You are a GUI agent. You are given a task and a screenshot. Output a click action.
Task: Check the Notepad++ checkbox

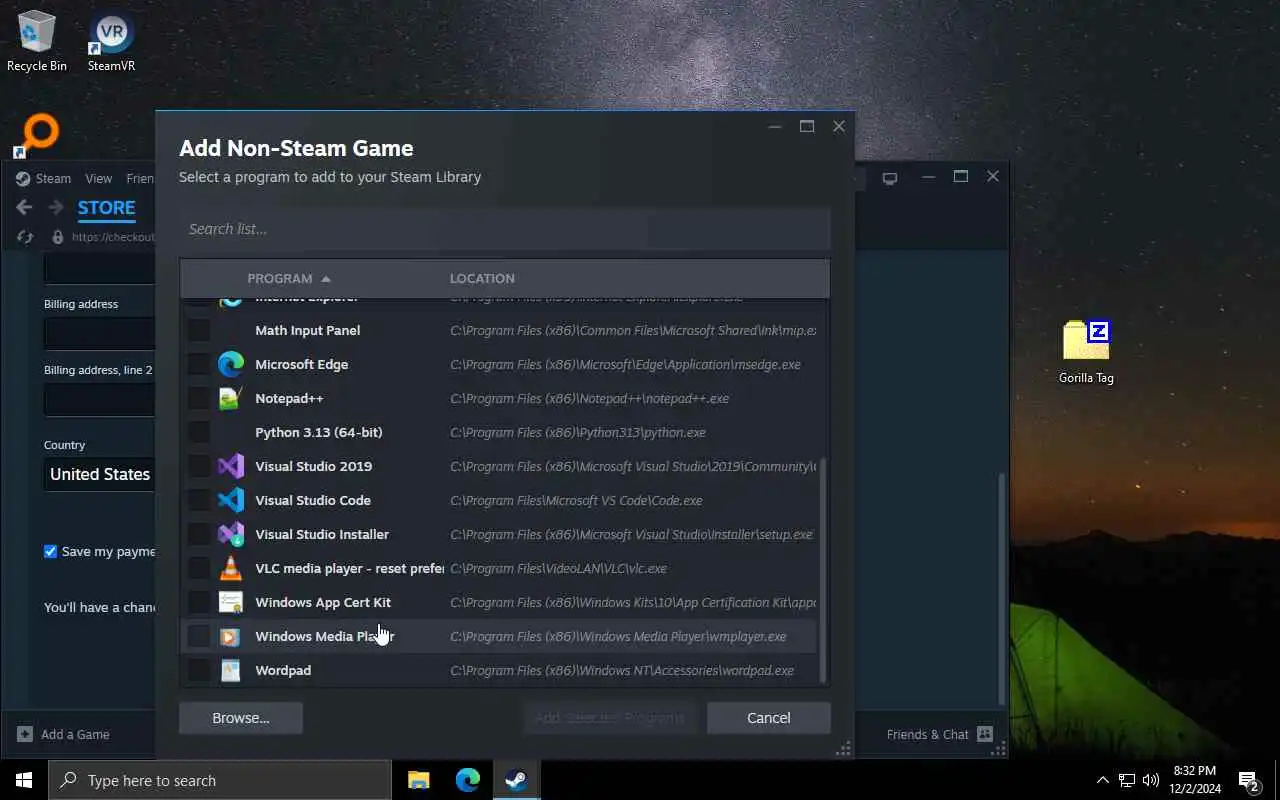click(x=199, y=398)
